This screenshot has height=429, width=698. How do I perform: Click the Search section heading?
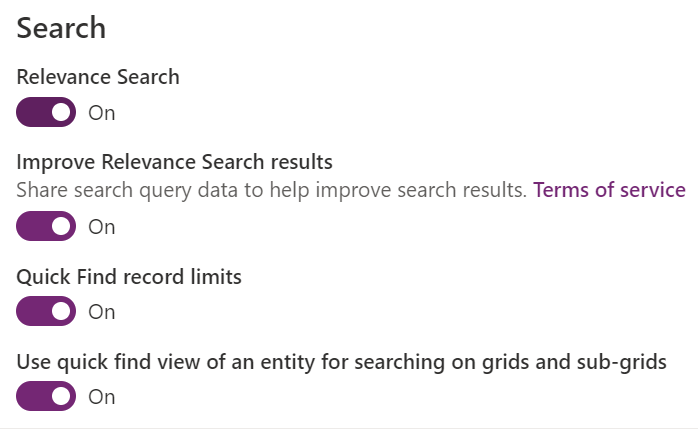point(61,28)
